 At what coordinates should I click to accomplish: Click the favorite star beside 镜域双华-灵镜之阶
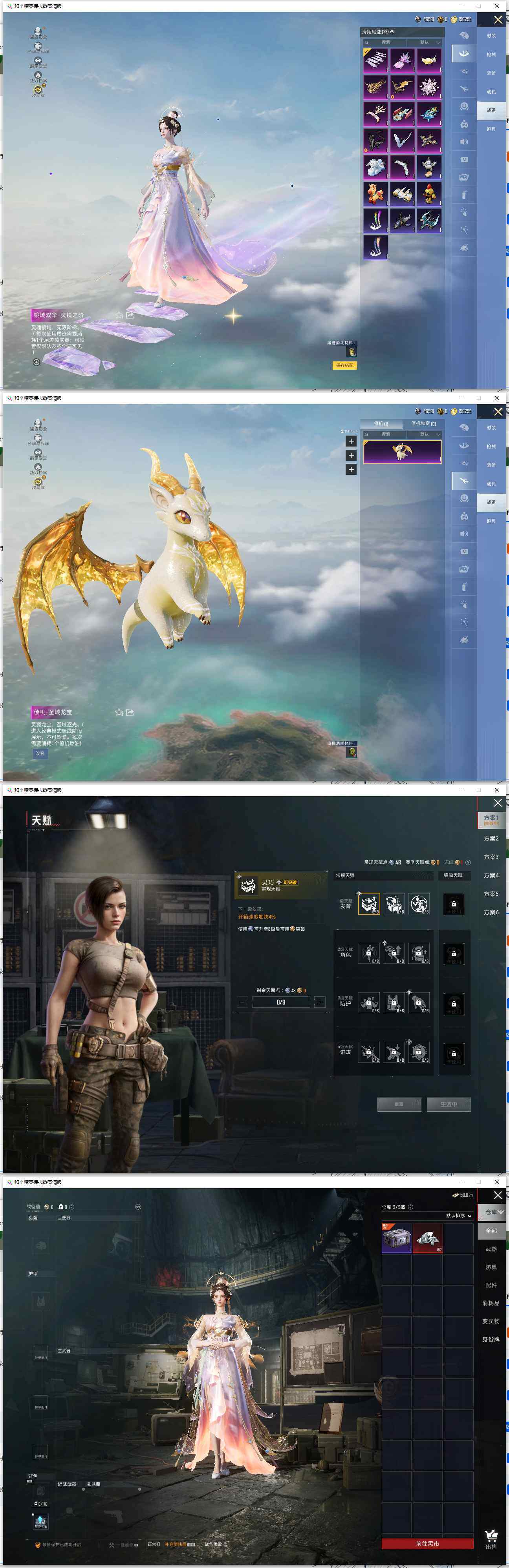[x=119, y=315]
